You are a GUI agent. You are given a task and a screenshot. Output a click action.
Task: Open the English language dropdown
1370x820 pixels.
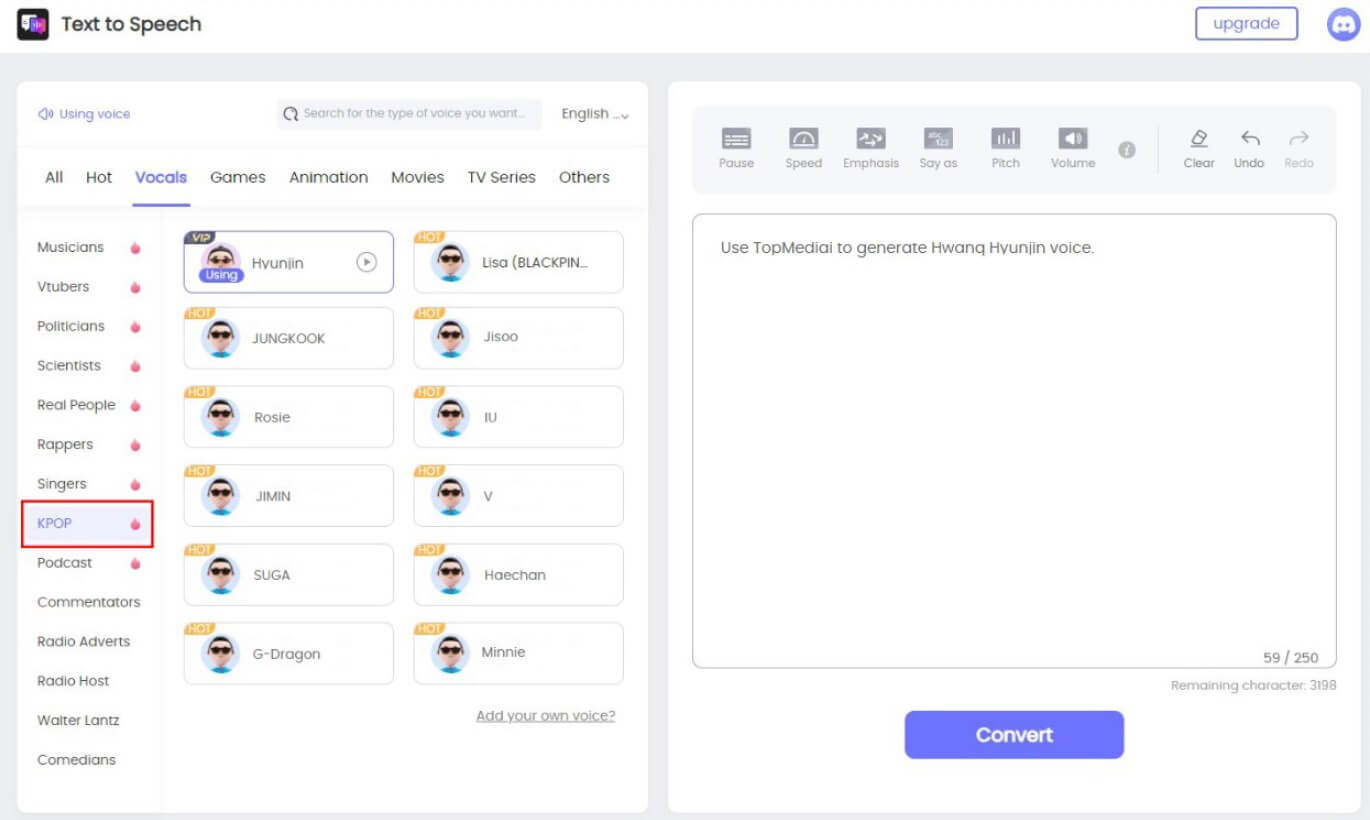tap(595, 114)
